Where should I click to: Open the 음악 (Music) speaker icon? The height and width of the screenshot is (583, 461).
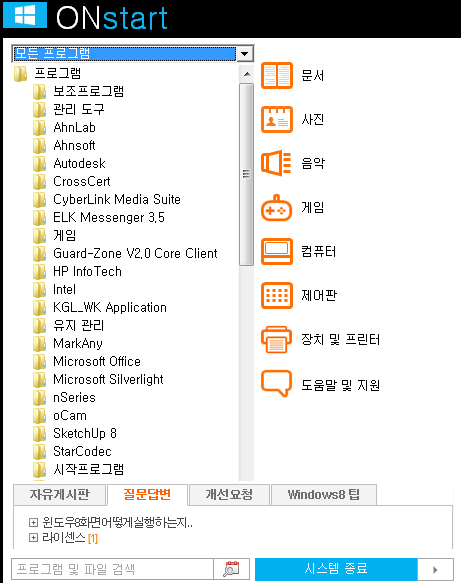(x=276, y=163)
